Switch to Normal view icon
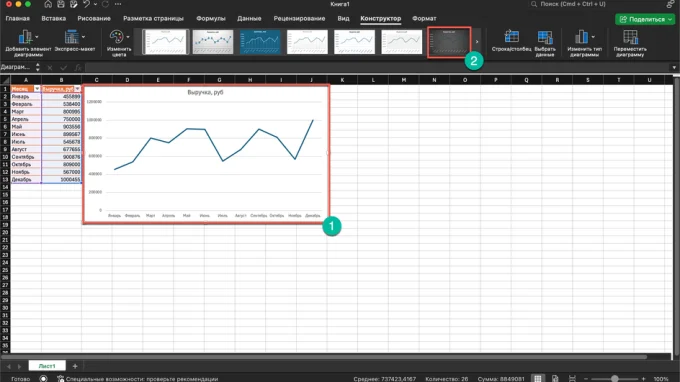680x382 pixels. 538,379
